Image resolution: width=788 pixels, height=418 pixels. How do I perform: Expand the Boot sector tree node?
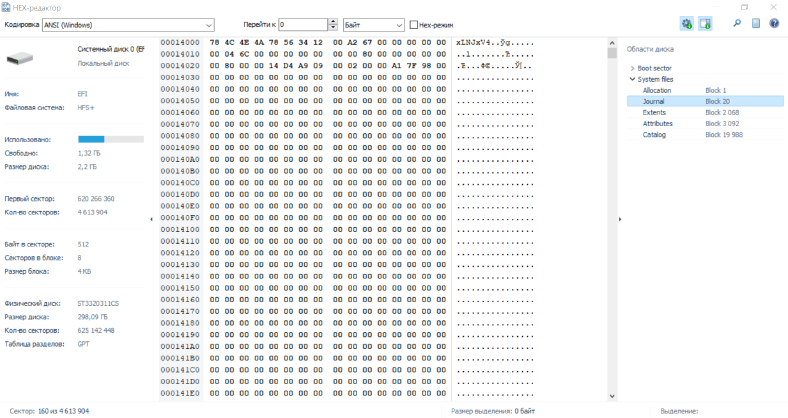pyautogui.click(x=632, y=68)
